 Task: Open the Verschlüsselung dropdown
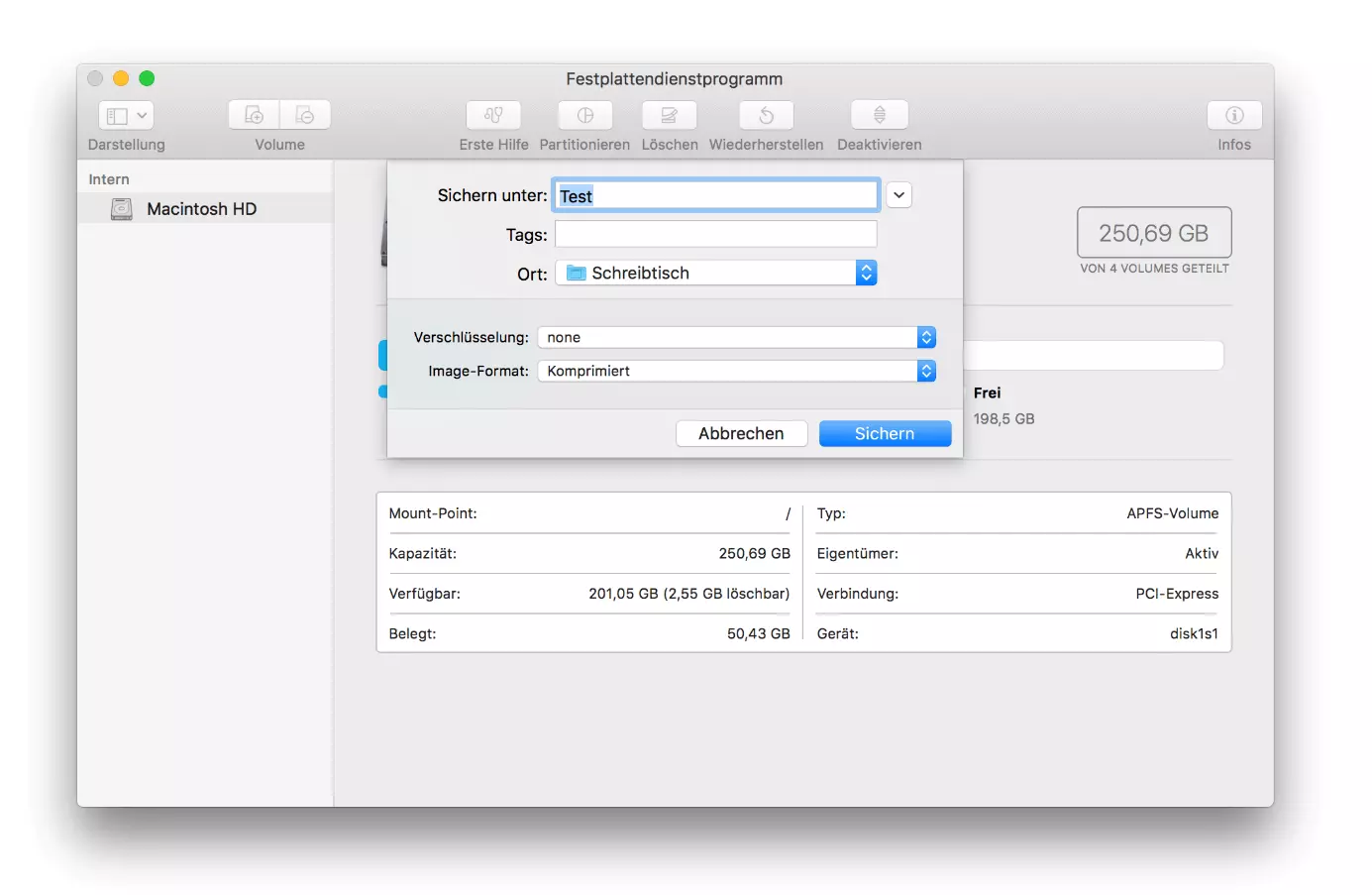pyautogui.click(x=736, y=338)
